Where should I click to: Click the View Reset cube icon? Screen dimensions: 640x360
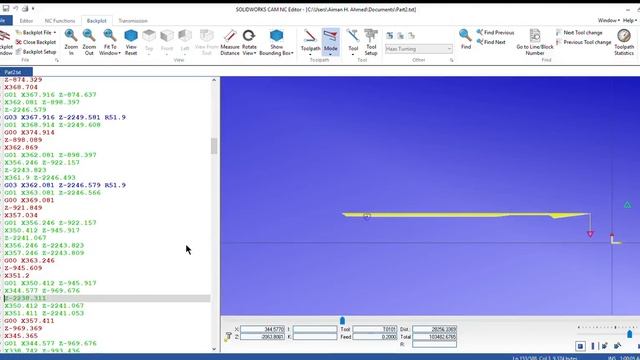[131, 36]
